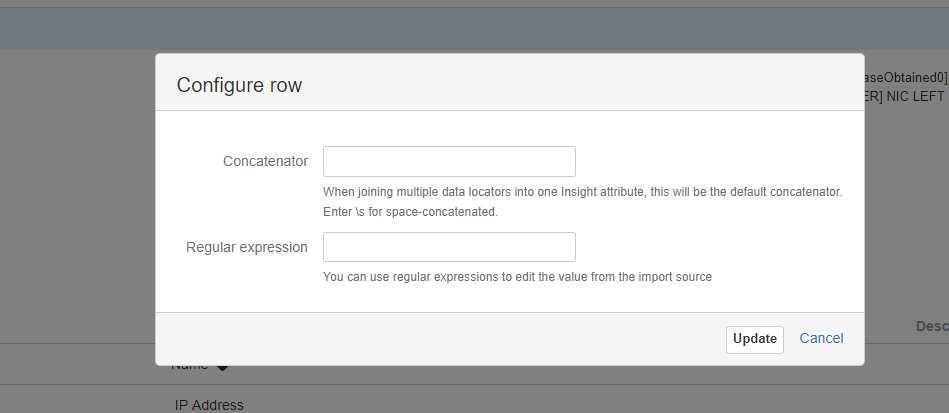Focus the Regular expression input box
Viewport: 949px width, 413px height.
449,247
